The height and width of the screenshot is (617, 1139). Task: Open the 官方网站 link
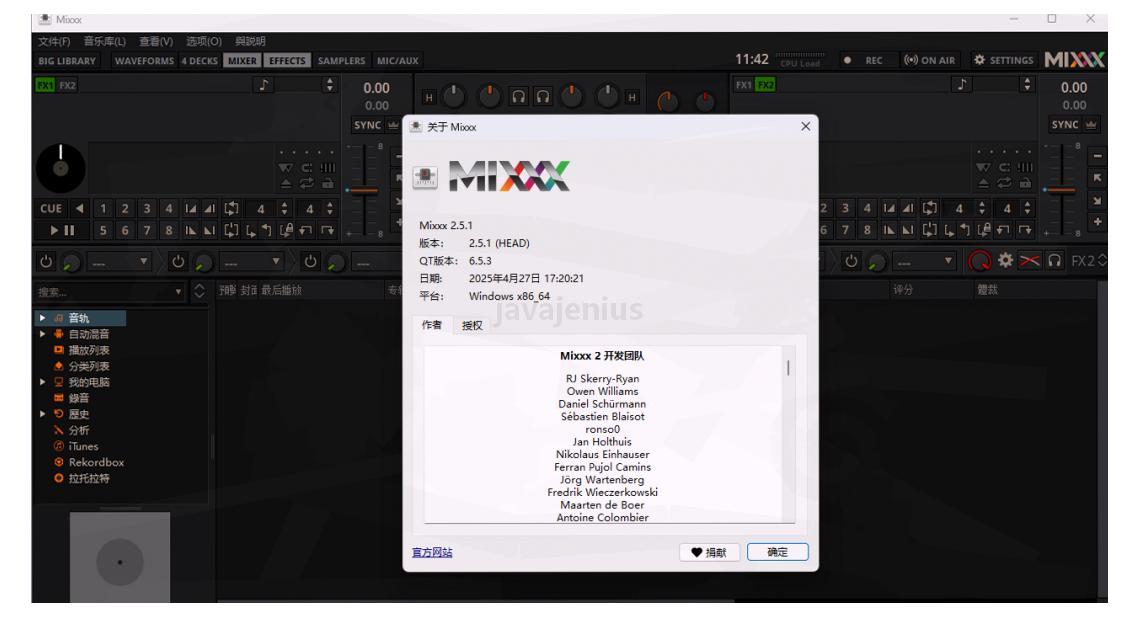(x=432, y=552)
